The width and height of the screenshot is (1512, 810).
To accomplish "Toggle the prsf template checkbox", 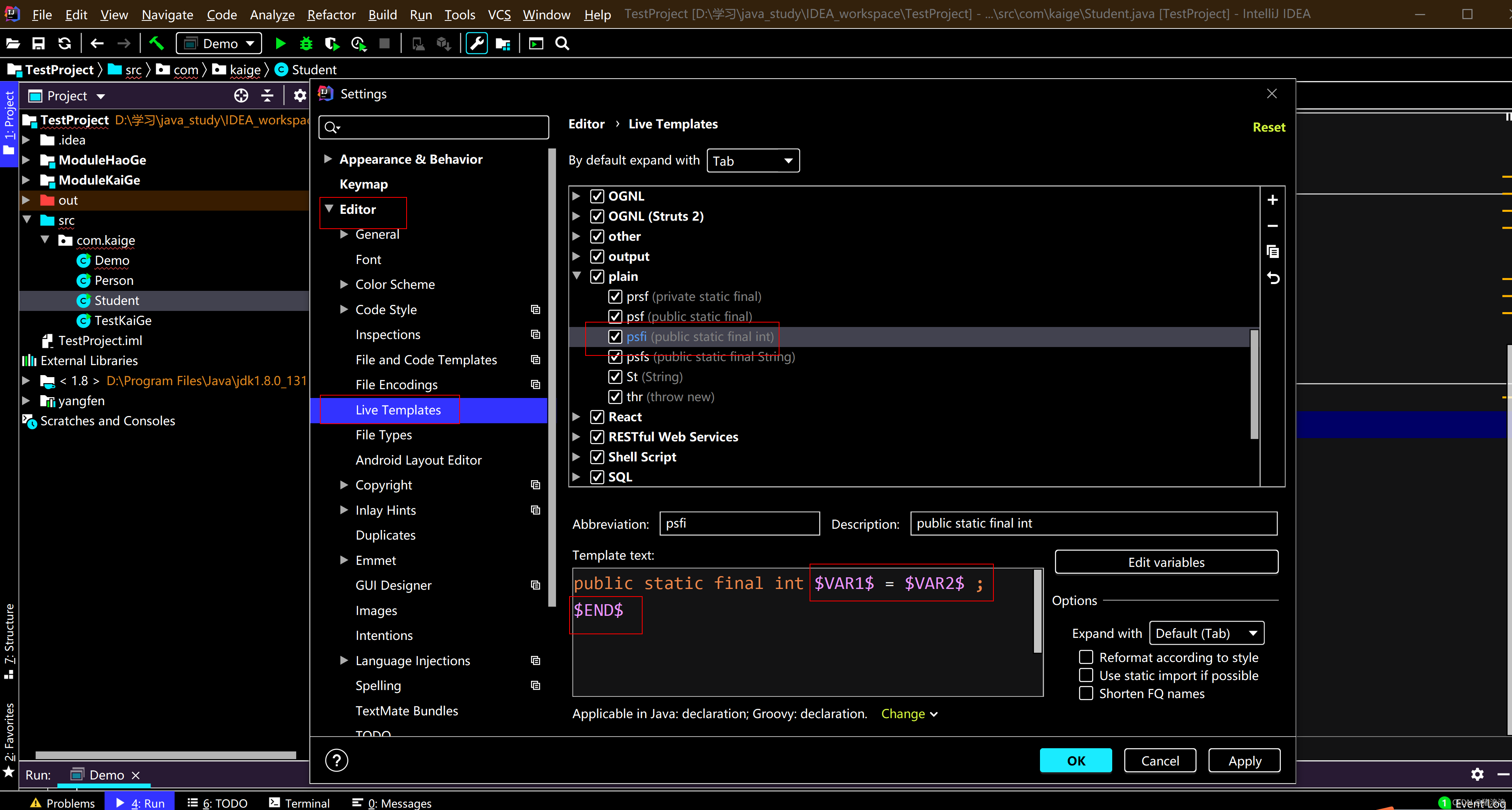I will click(x=615, y=296).
